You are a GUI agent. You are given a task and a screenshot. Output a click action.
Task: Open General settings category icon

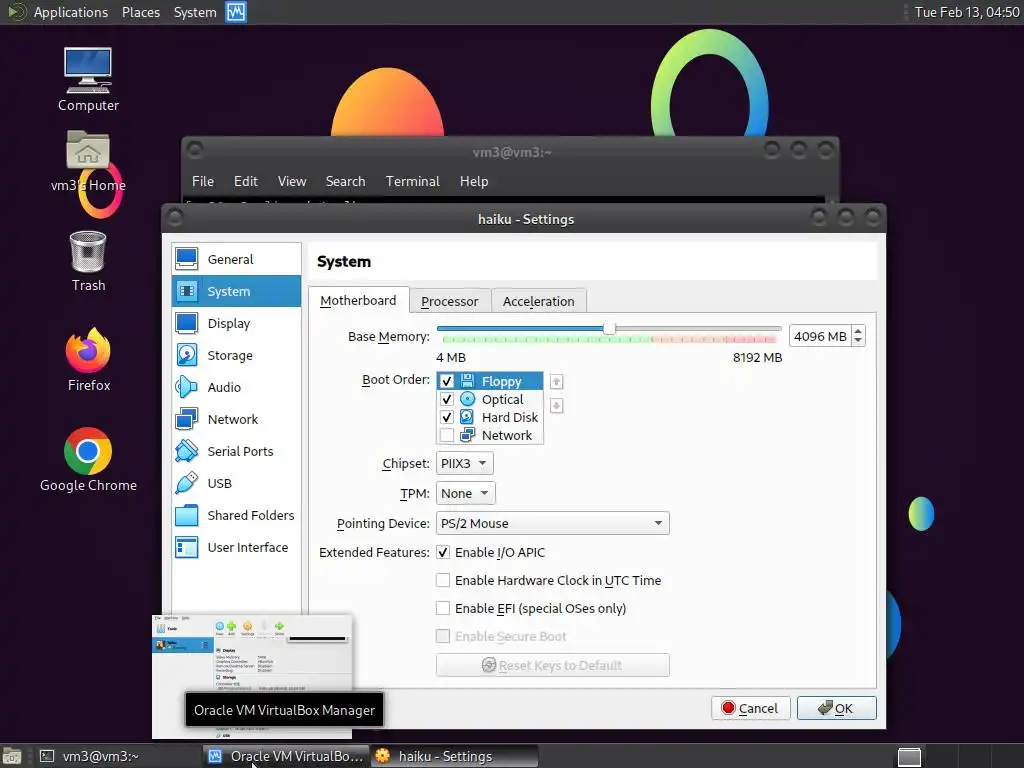187,259
